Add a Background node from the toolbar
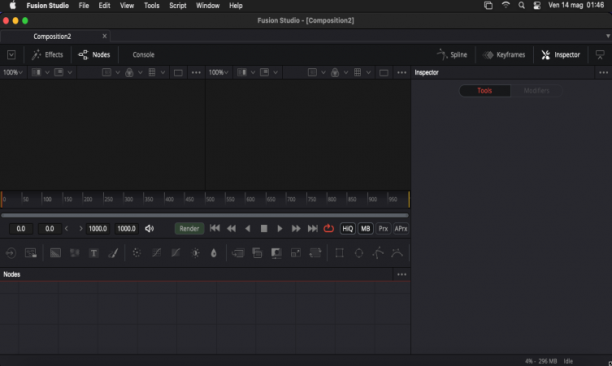This screenshot has width=612, height=366. 55,253
